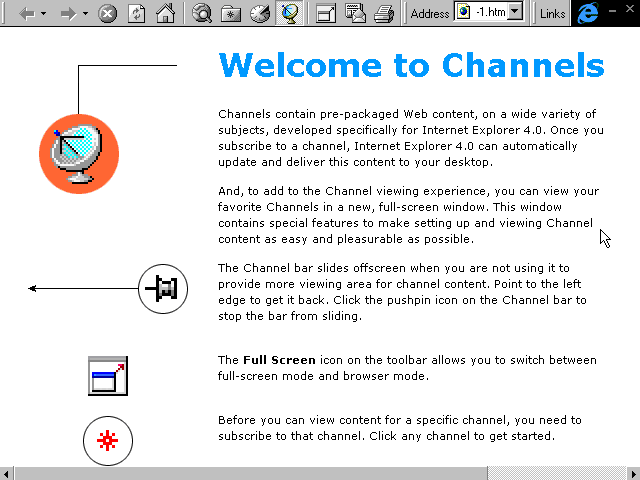Screen dimensions: 640x480
Task: Open the Search pane icon
Action: pos(202,13)
